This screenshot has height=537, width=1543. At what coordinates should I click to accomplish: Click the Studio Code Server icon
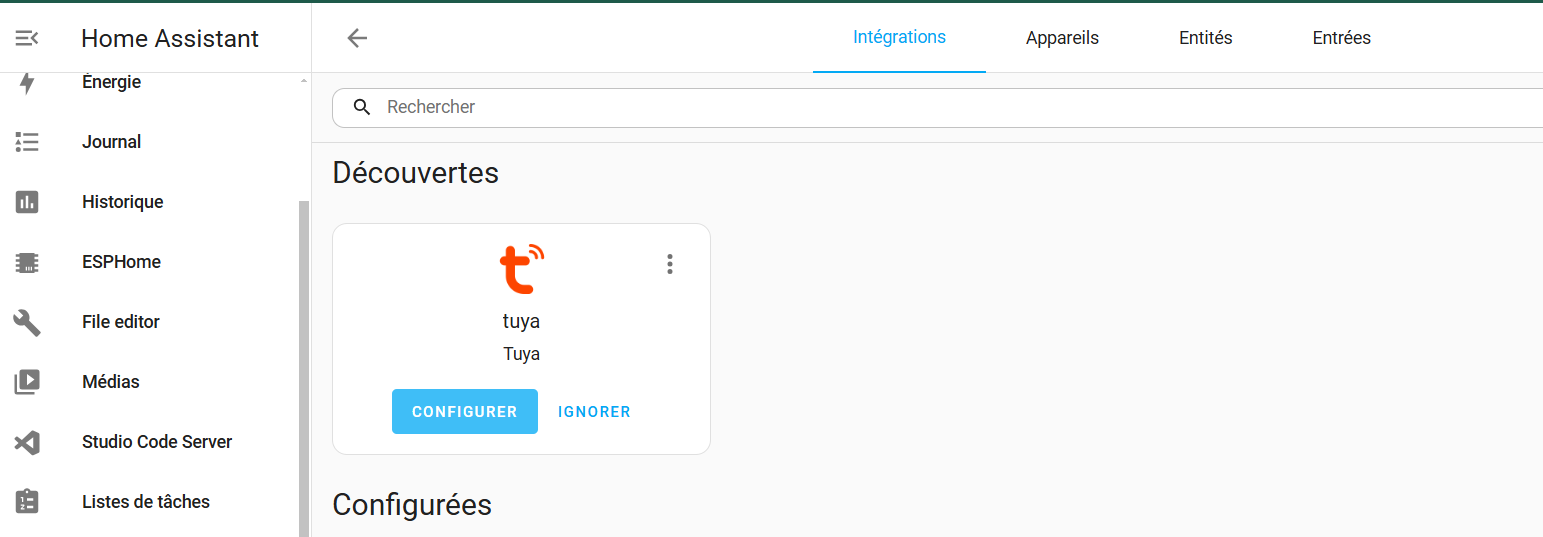tap(27, 442)
